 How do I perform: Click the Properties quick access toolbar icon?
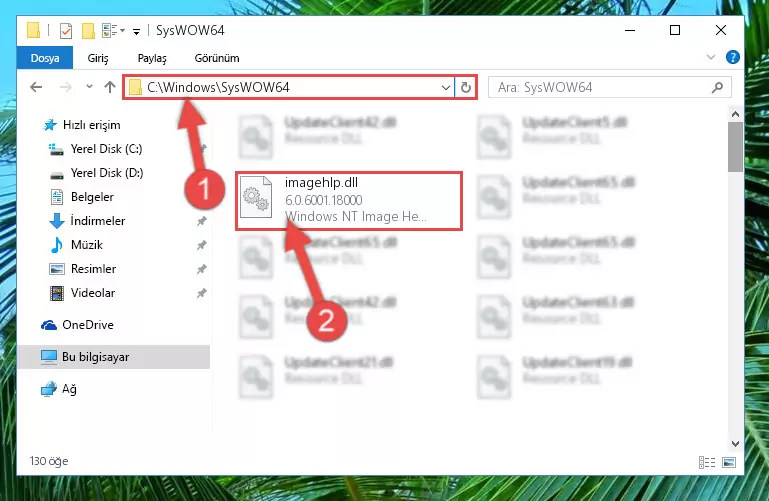pos(66,30)
